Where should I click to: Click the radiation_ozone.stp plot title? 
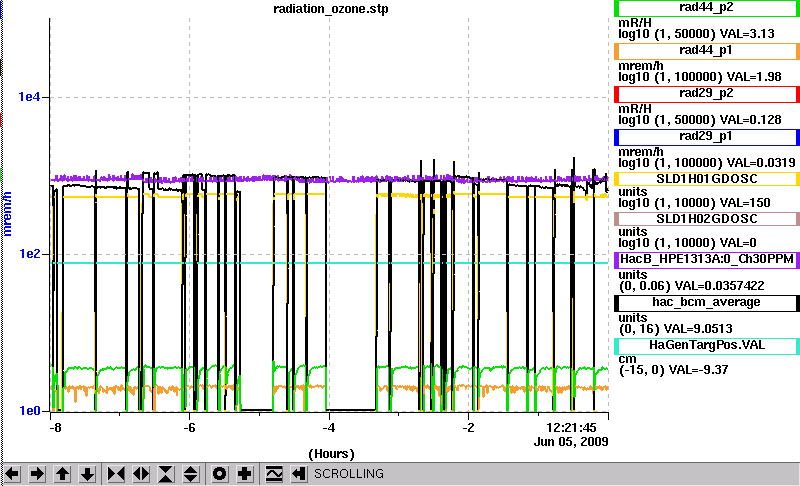click(331, 9)
